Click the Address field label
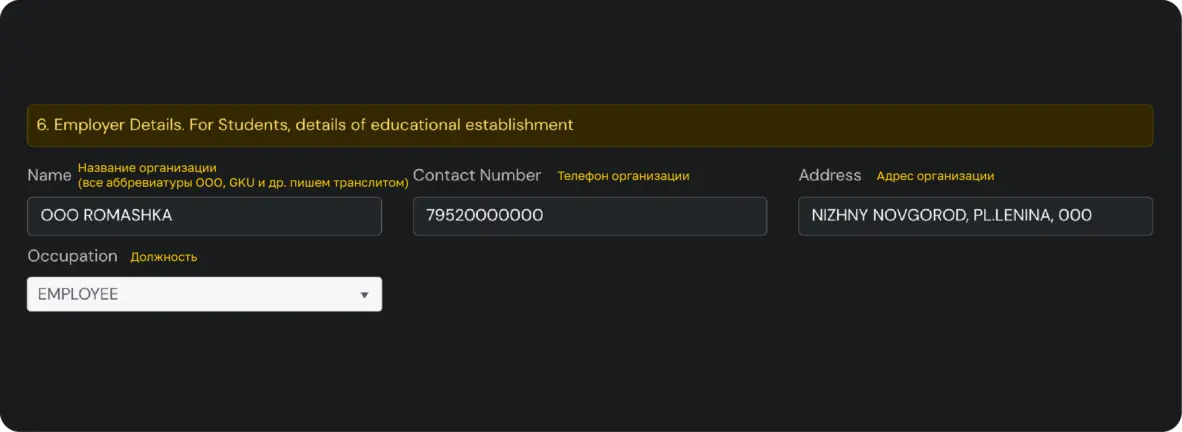Image resolution: width=1182 pixels, height=432 pixels. coord(830,175)
